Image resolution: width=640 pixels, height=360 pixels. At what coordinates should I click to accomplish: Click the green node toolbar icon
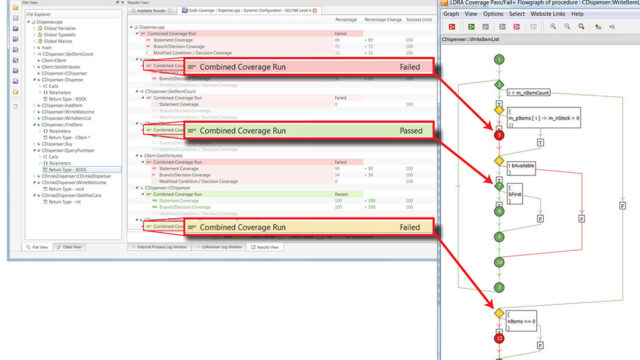(598, 27)
